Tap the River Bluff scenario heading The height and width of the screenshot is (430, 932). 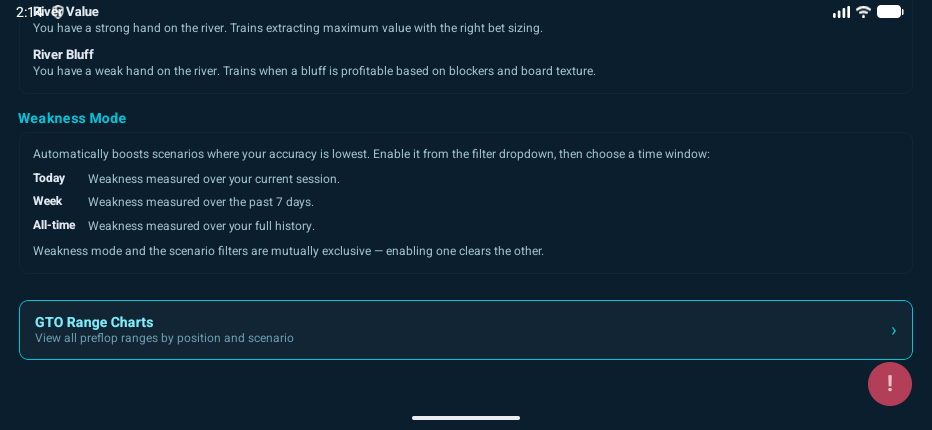coord(63,54)
